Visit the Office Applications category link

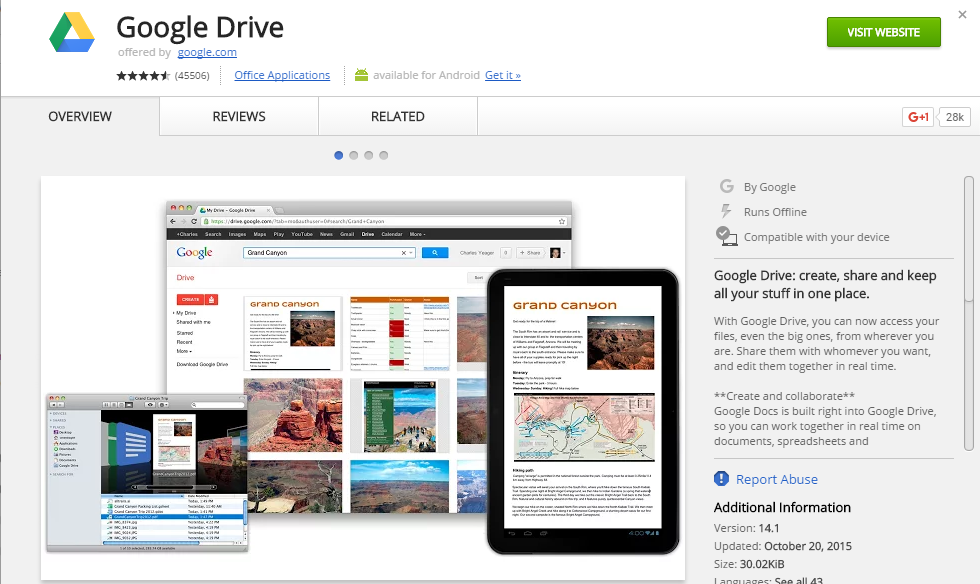coord(281,74)
